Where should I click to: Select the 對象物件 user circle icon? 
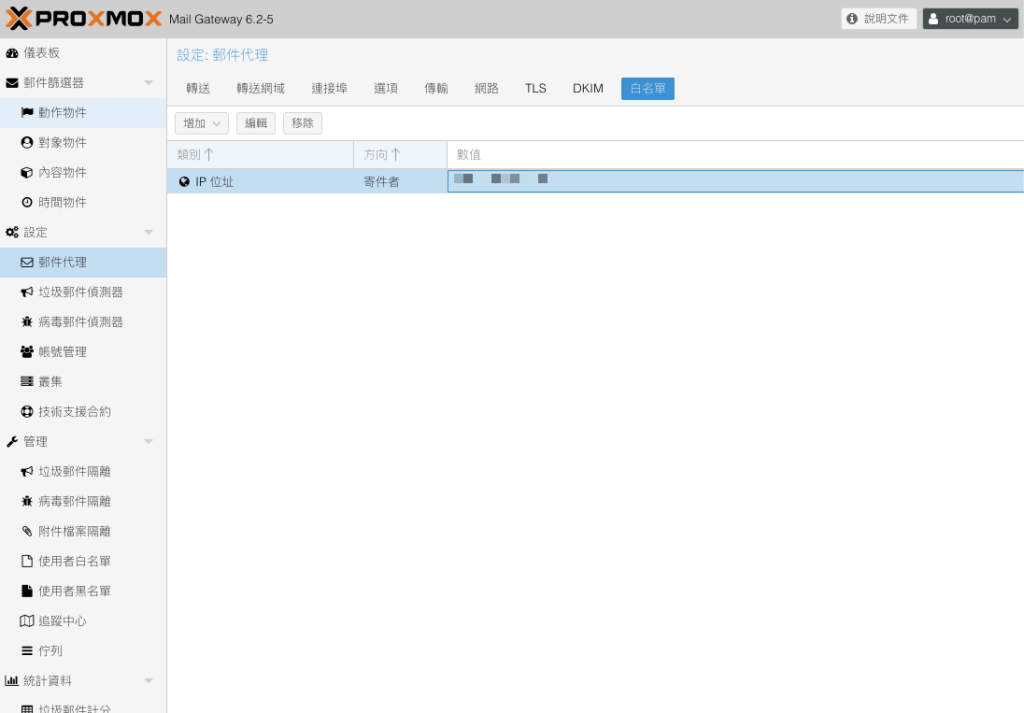27,142
